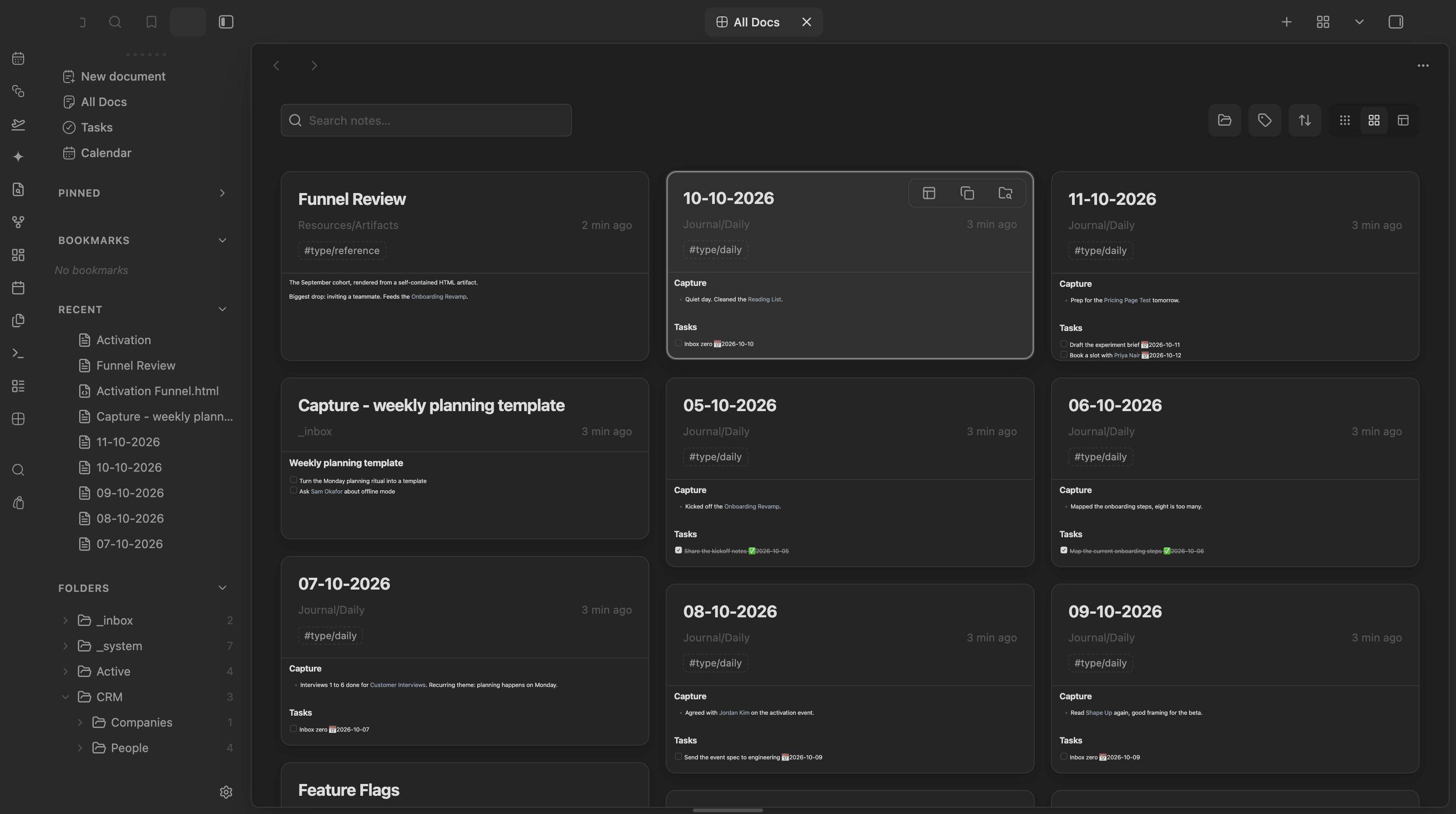This screenshot has width=1456, height=814.
Task: Uncheck 'Map the current onboarding steps' task
Action: (x=1064, y=550)
